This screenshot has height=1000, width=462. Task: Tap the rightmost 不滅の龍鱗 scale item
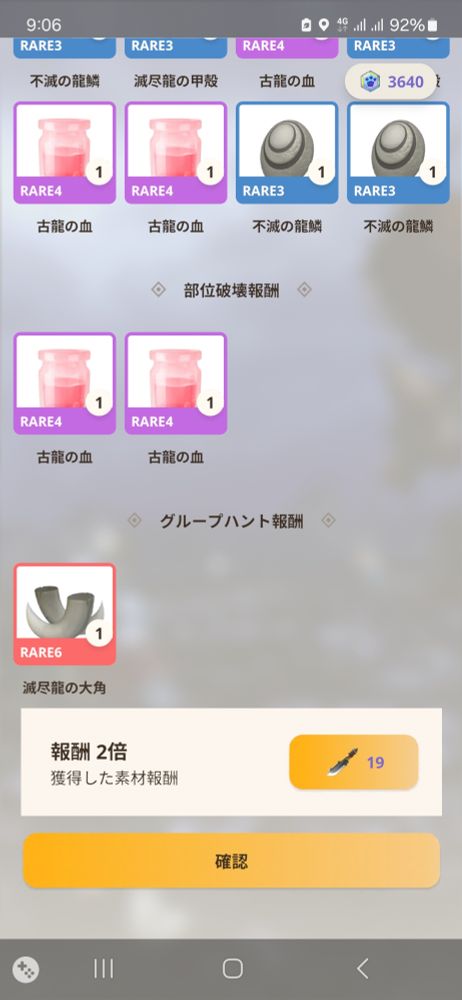[x=398, y=152]
